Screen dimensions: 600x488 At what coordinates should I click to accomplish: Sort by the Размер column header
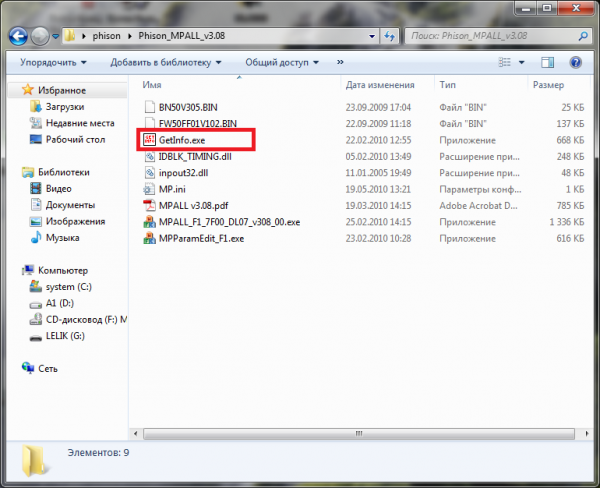tap(548, 85)
